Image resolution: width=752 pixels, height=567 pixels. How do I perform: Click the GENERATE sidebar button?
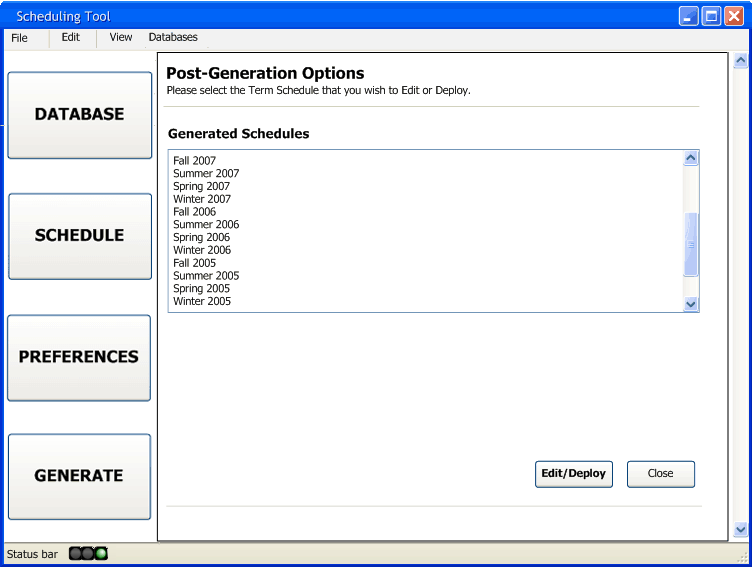pos(80,476)
